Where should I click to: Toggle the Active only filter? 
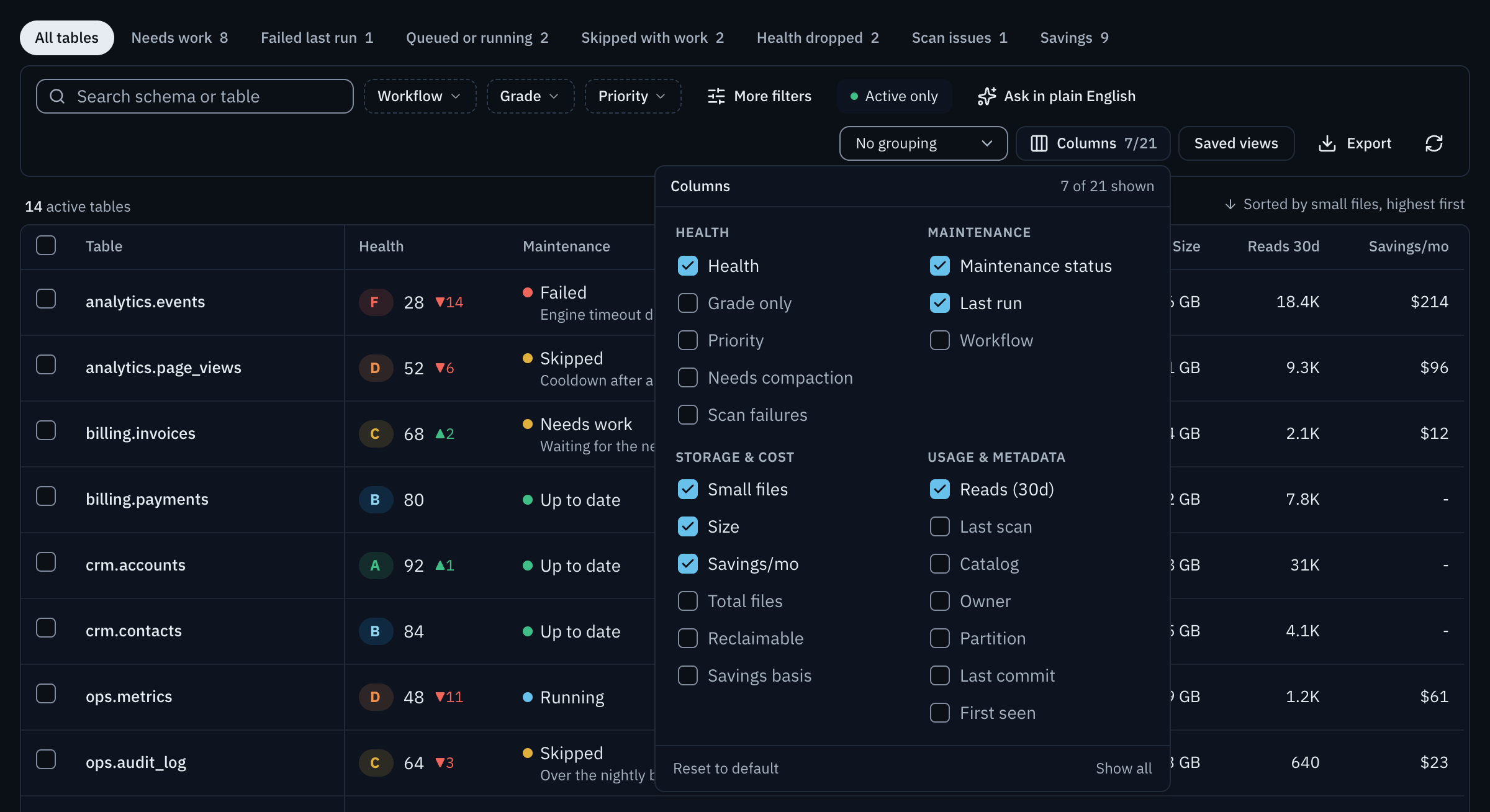(x=894, y=96)
